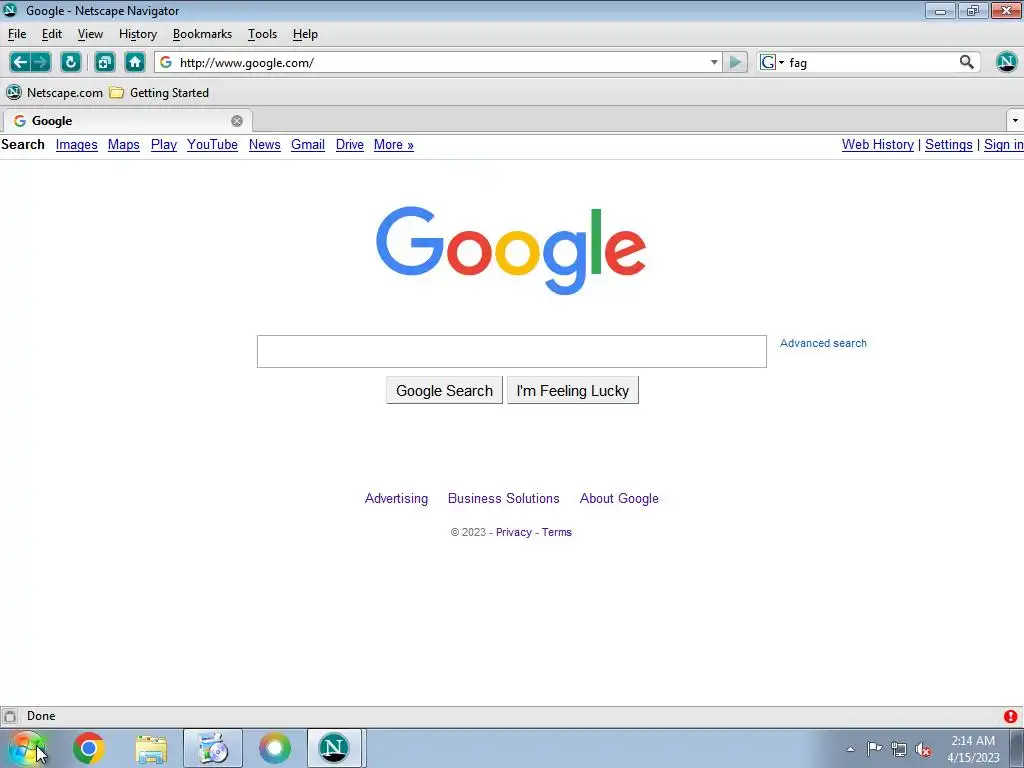Viewport: 1024px width, 768px height.
Task: Open the Help menu
Action: coord(305,34)
